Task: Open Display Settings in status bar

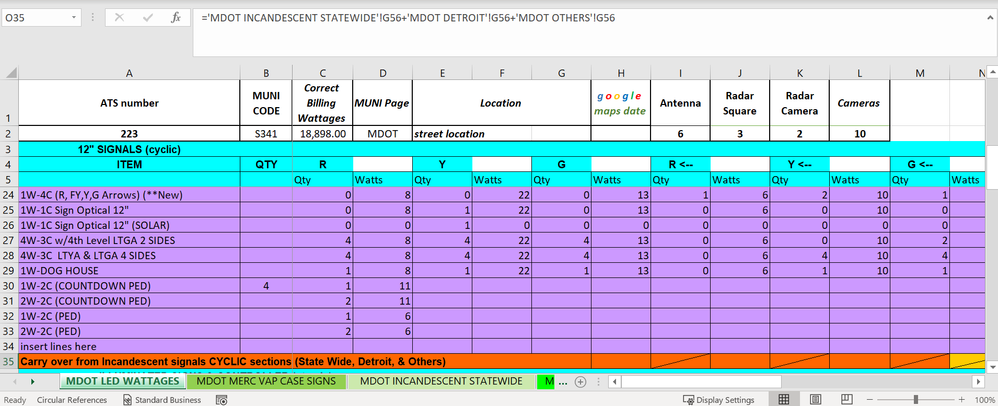Action: pyautogui.click(x=719, y=400)
